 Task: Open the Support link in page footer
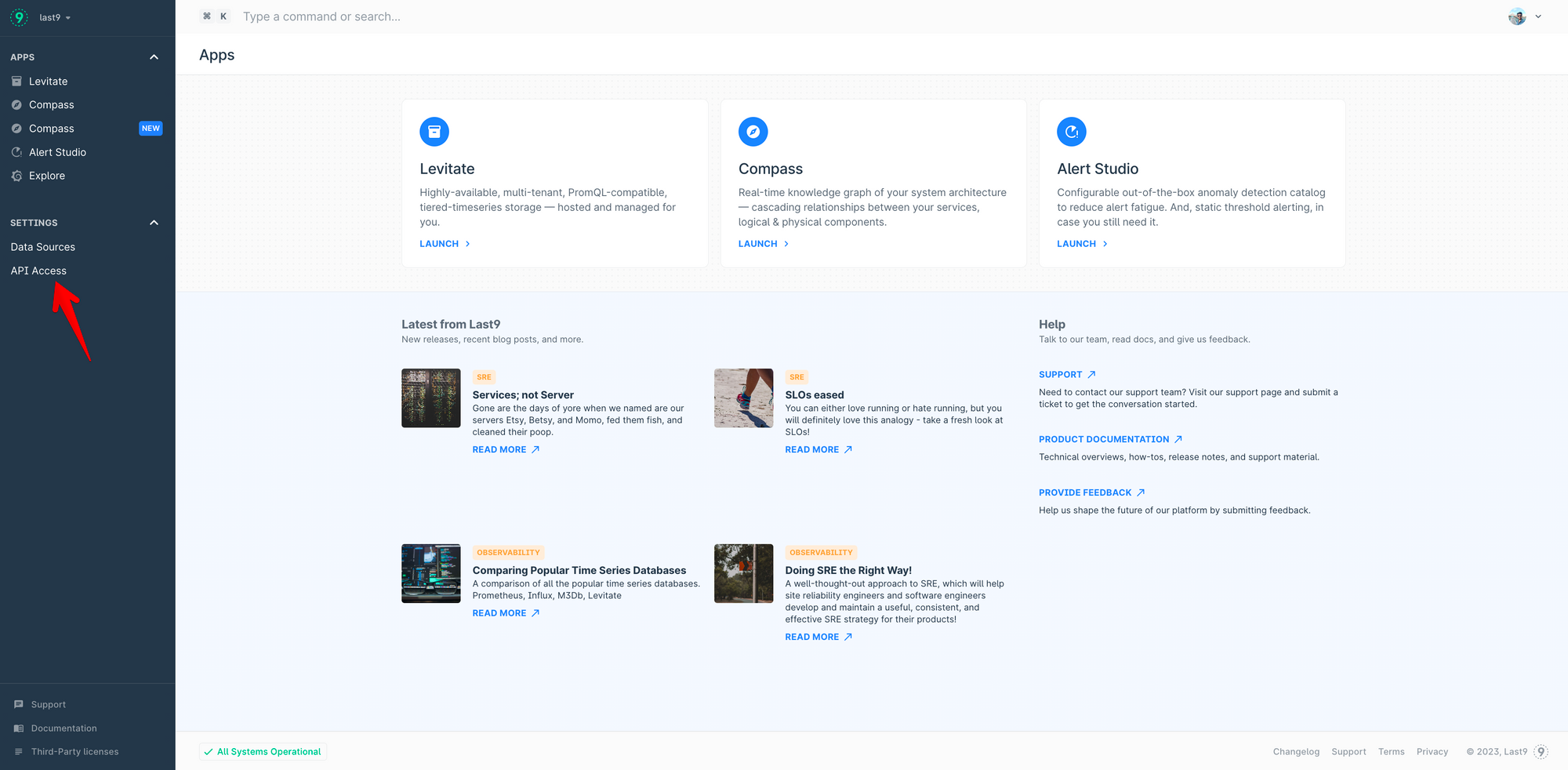[x=1348, y=752]
